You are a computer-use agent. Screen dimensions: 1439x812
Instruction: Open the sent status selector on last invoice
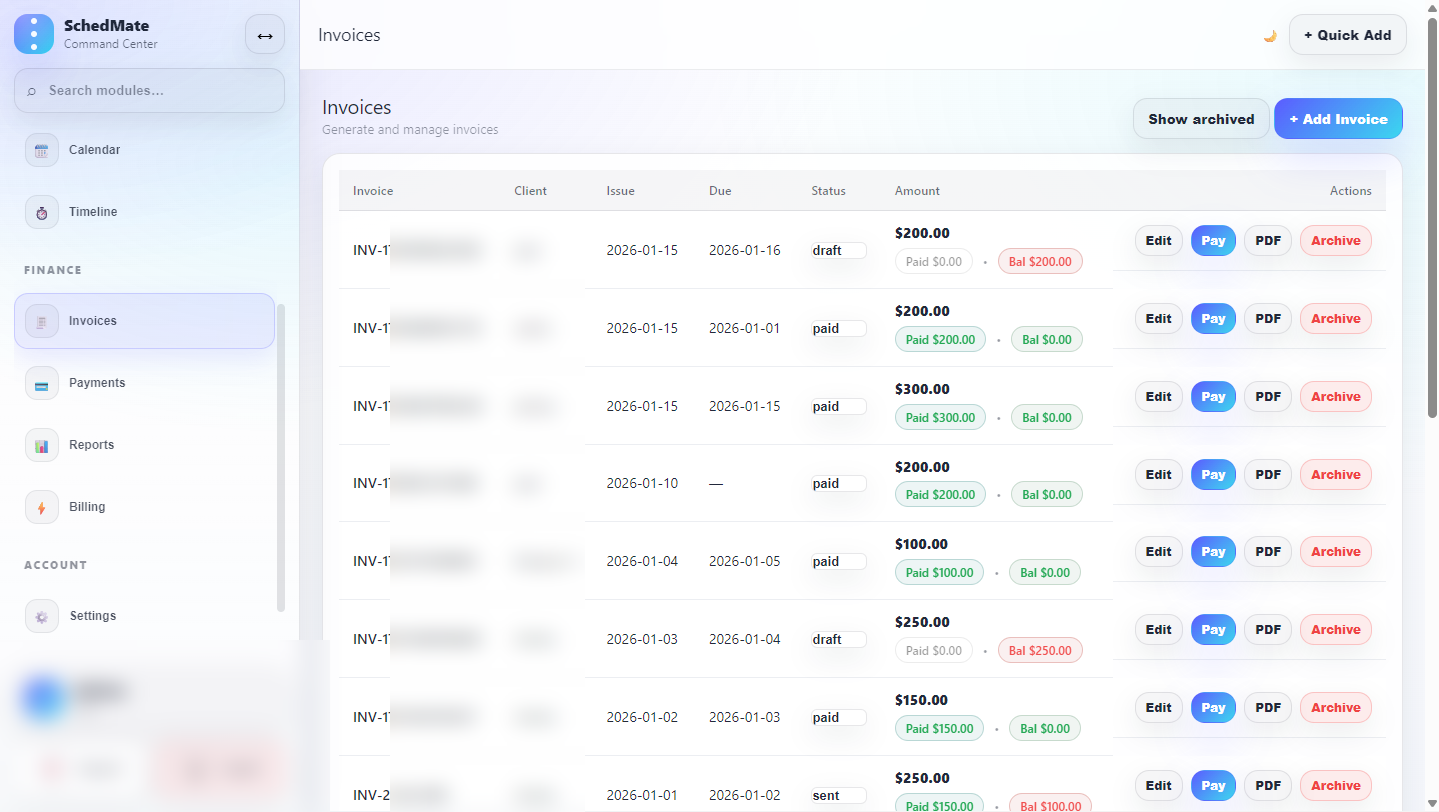click(x=837, y=794)
